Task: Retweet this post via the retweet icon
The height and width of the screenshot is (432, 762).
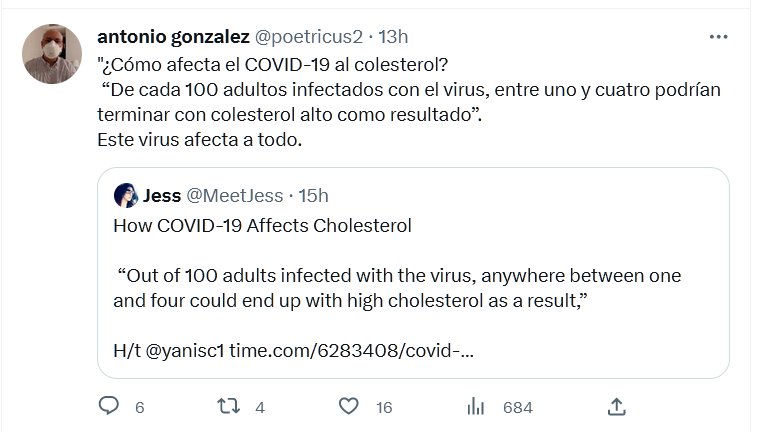Action: [228, 406]
